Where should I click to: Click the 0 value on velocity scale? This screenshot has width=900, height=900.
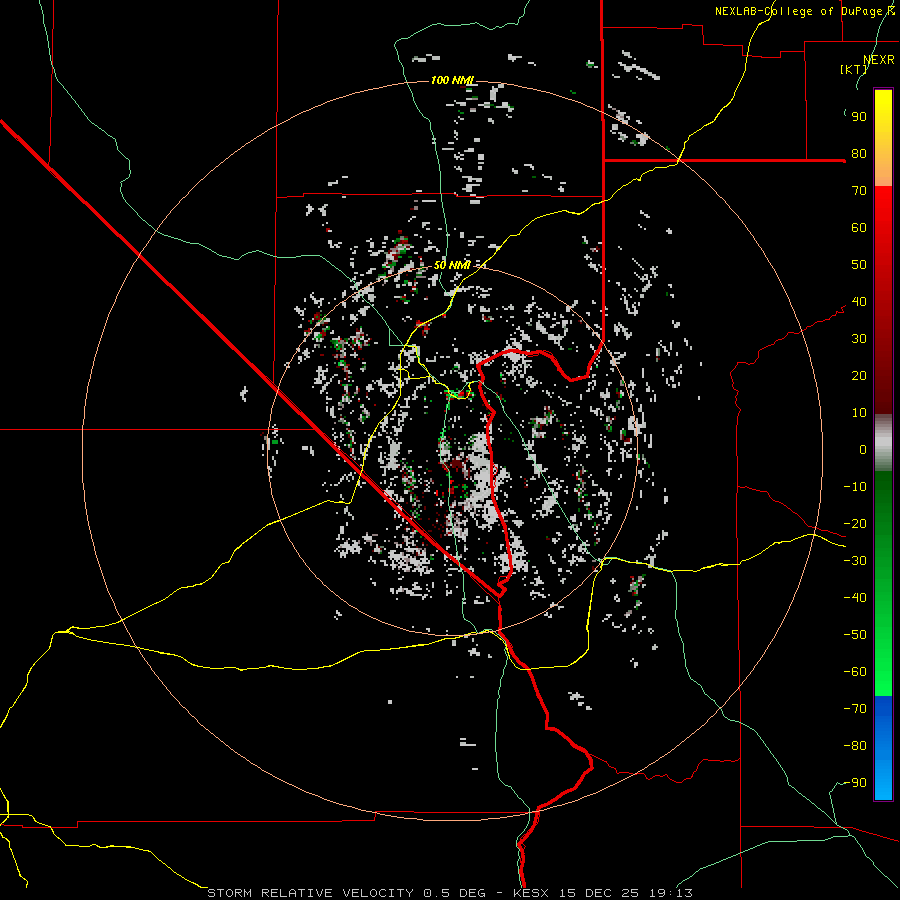pos(863,450)
